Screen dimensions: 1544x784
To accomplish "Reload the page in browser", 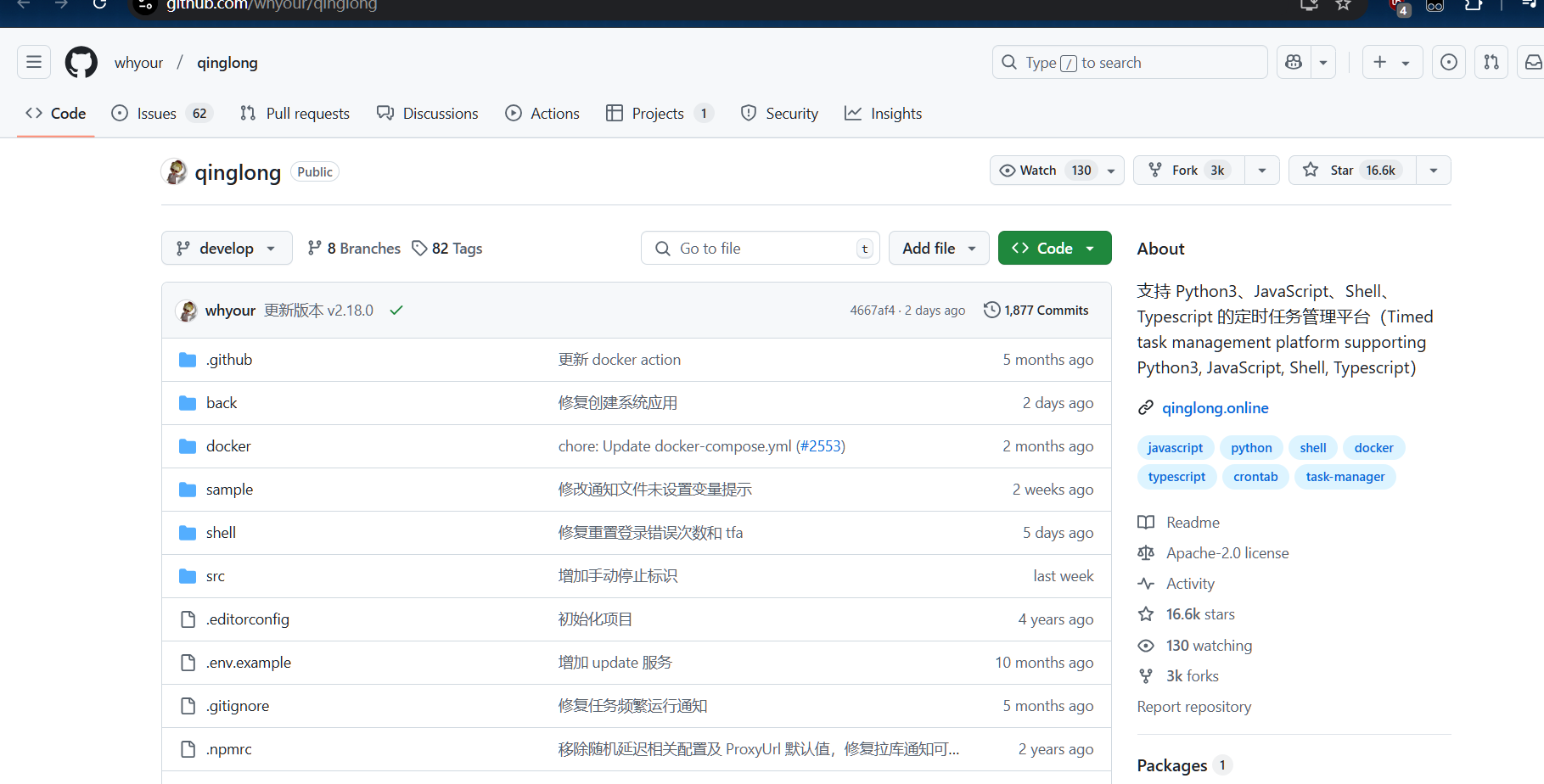I will 99,4.
